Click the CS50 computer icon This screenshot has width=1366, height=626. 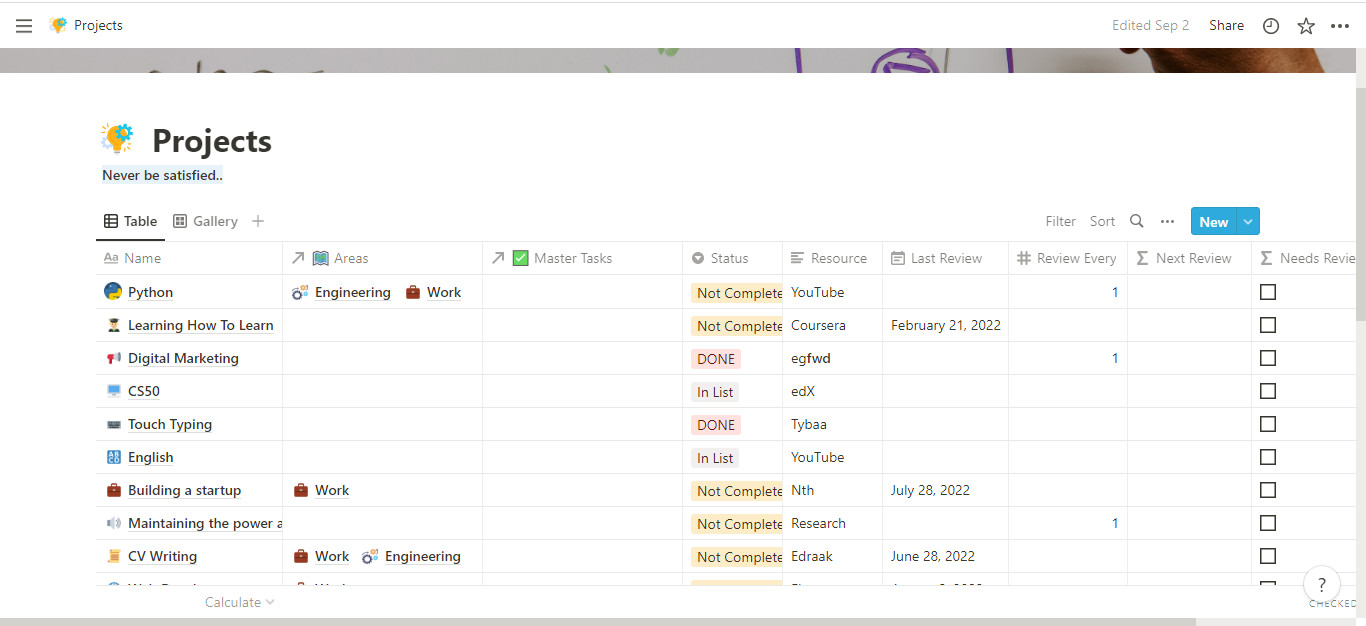tap(113, 391)
